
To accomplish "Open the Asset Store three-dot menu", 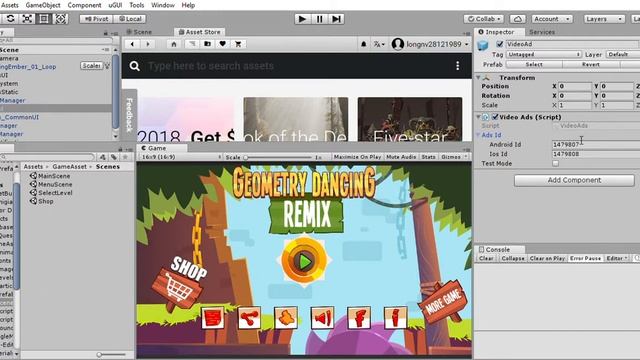I will [x=458, y=66].
